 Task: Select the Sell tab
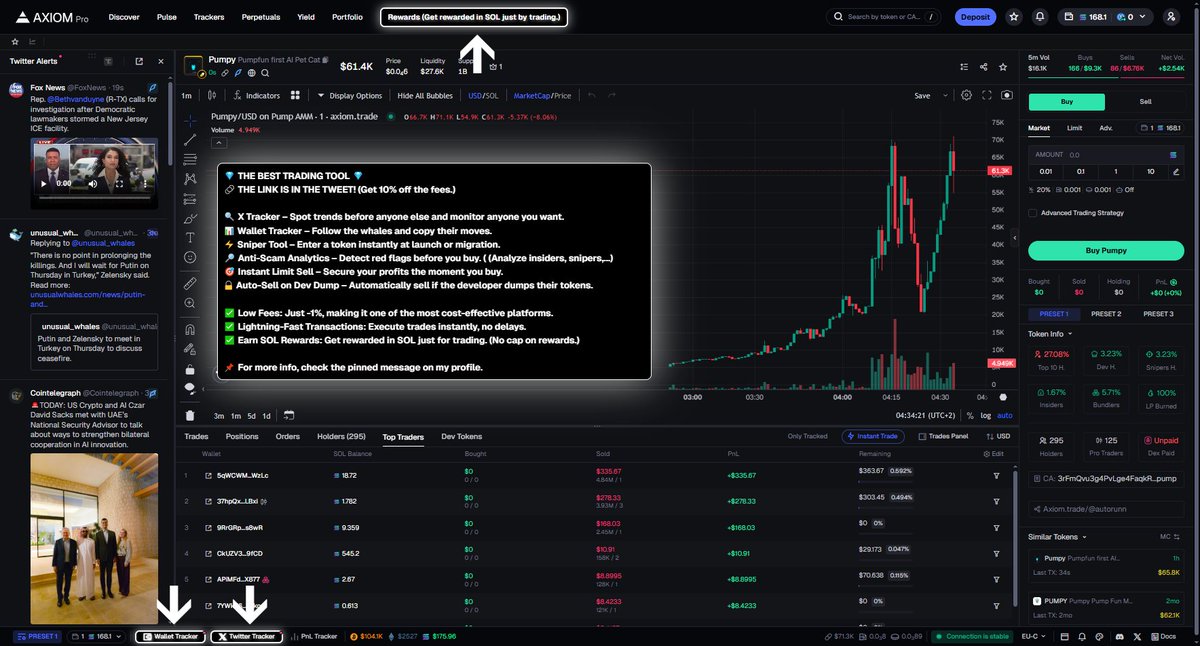(x=1145, y=102)
